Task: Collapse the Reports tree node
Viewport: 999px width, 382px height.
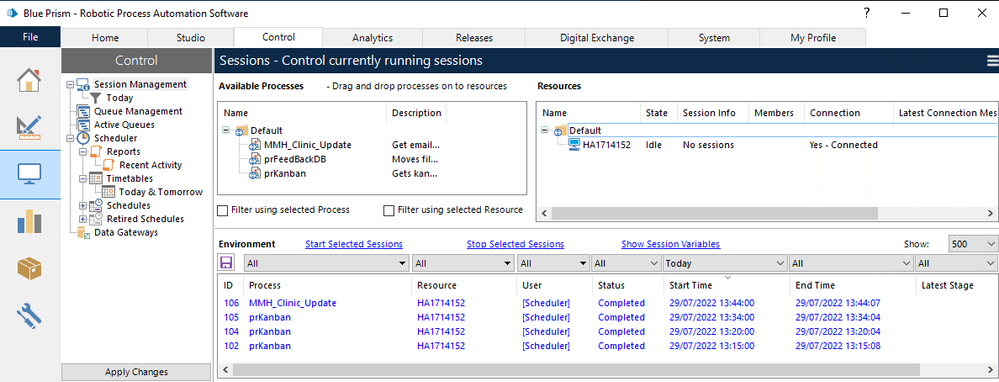Action: coord(83,152)
